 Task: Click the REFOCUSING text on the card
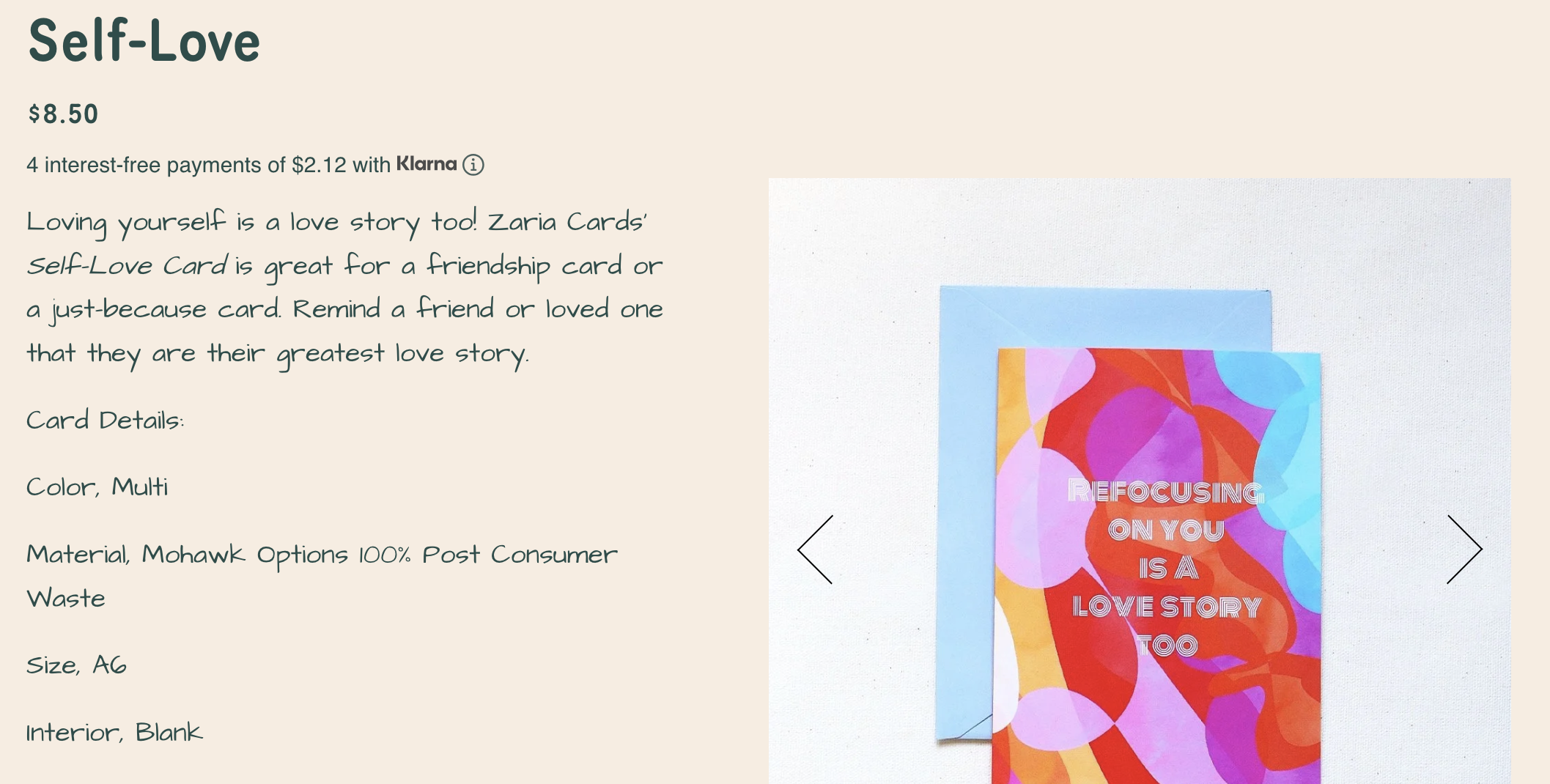click(1166, 492)
